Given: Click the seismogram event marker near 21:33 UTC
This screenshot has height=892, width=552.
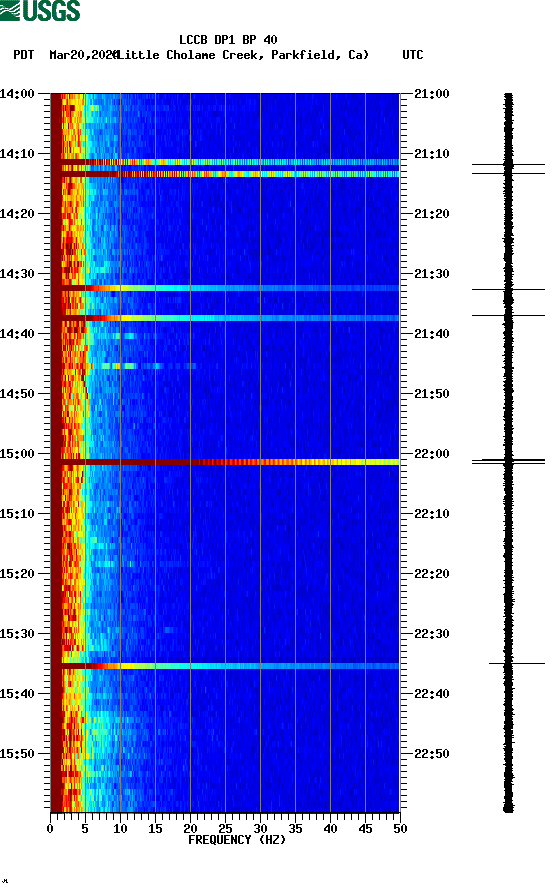Looking at the screenshot, I should pos(508,290).
